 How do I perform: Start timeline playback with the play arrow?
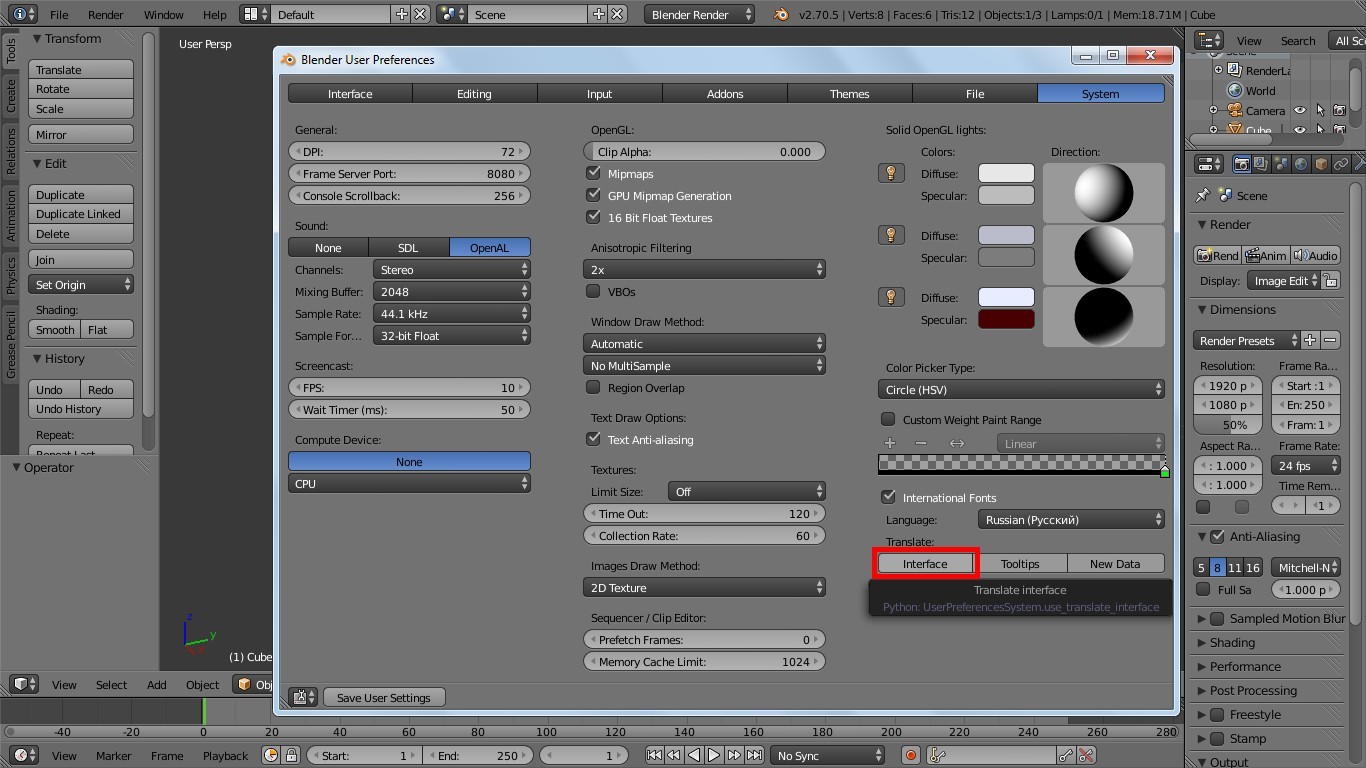(x=714, y=755)
